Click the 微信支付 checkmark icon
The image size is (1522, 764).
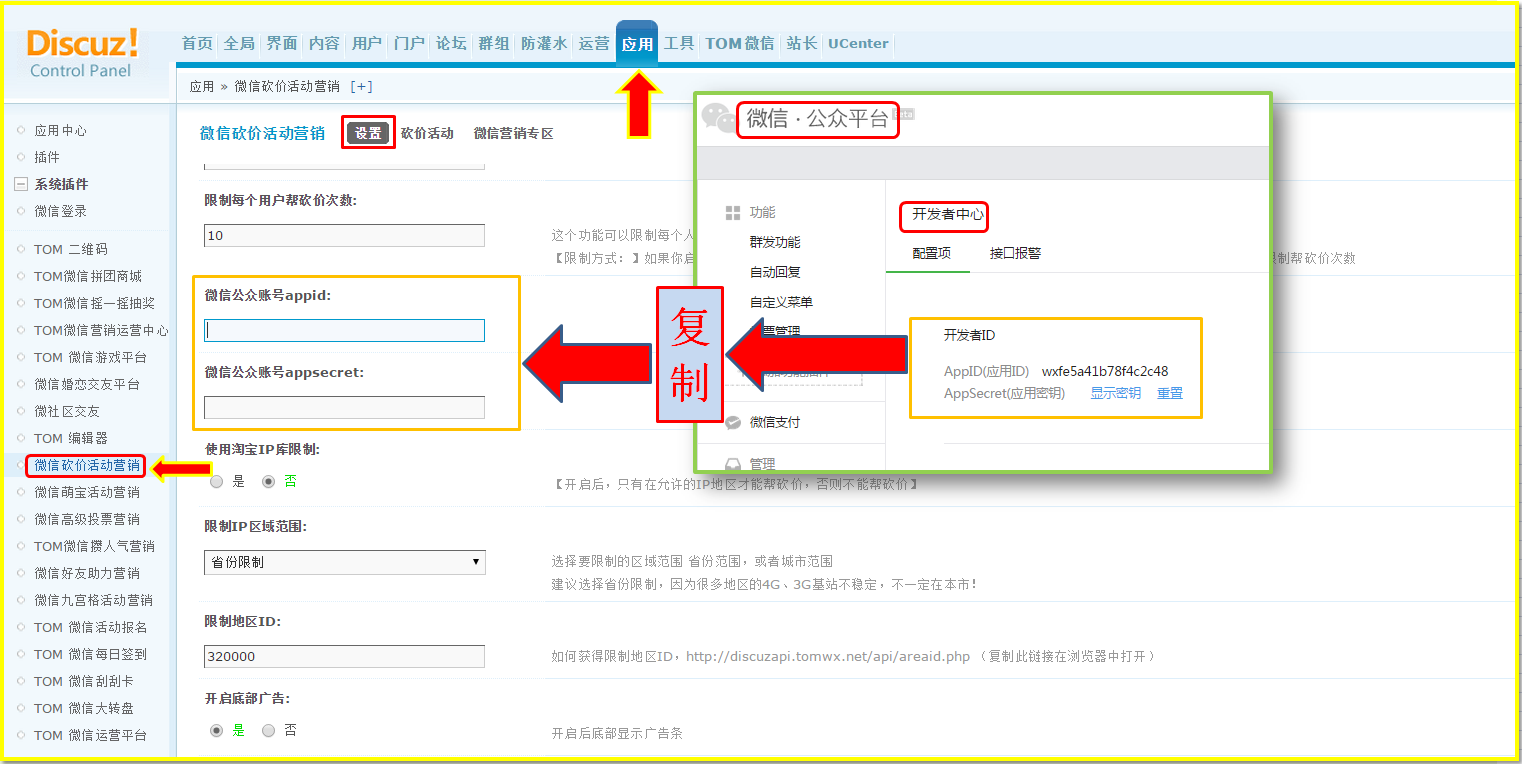[733, 422]
